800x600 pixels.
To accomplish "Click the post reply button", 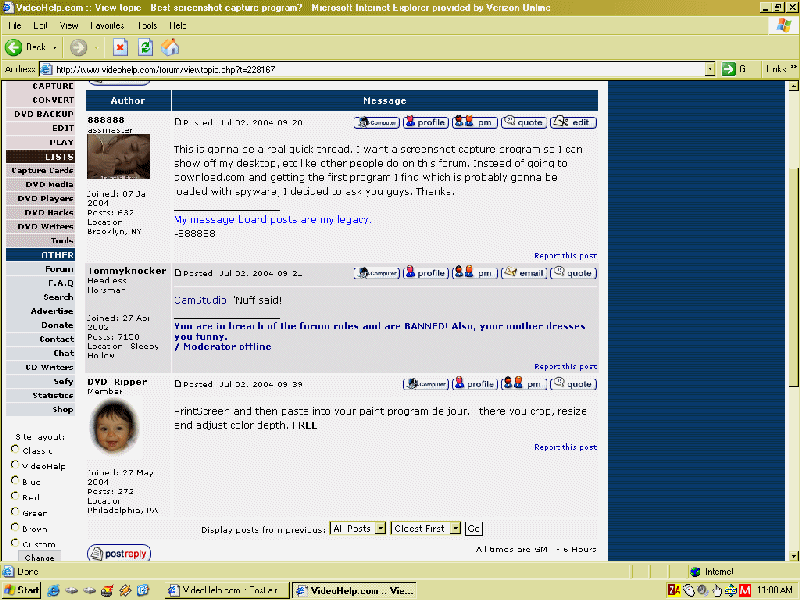I will [x=119, y=553].
